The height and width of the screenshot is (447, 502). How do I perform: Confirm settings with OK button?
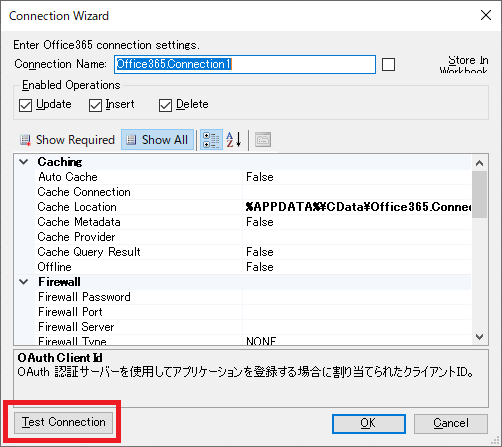tap(369, 424)
